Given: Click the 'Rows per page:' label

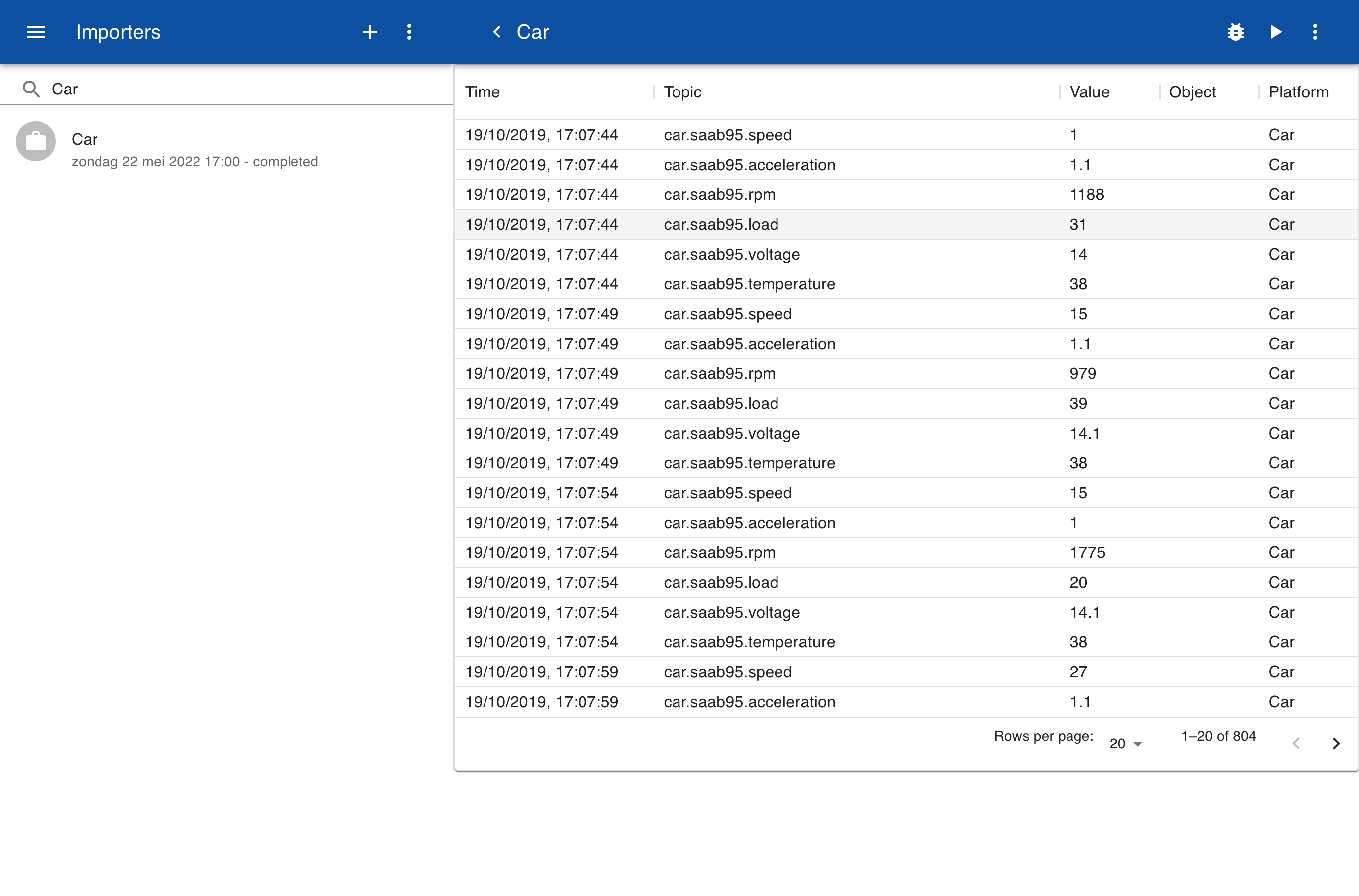Looking at the screenshot, I should pos(1044,736).
